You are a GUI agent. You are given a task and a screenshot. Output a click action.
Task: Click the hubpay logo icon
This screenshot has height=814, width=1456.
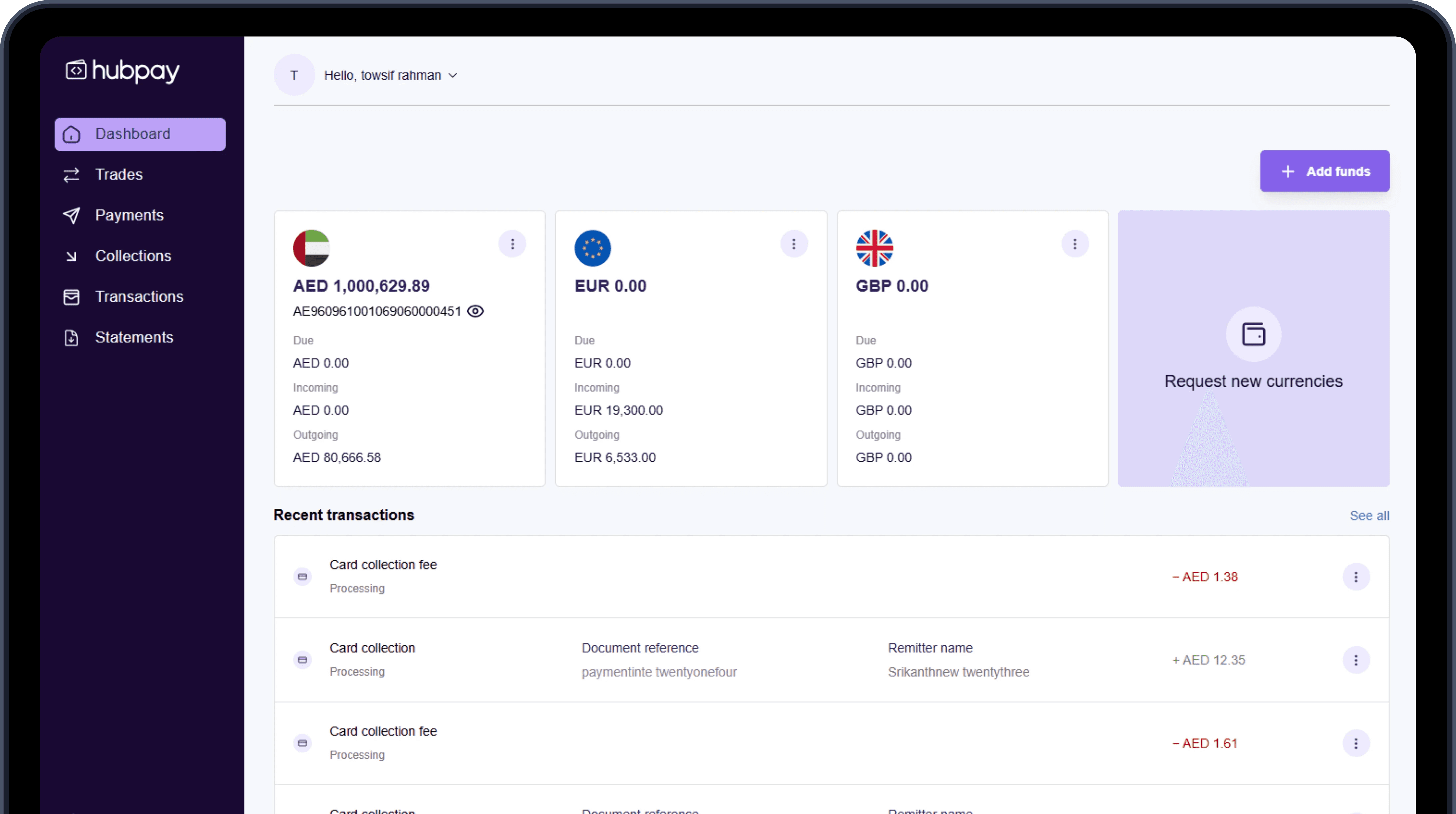(x=76, y=71)
